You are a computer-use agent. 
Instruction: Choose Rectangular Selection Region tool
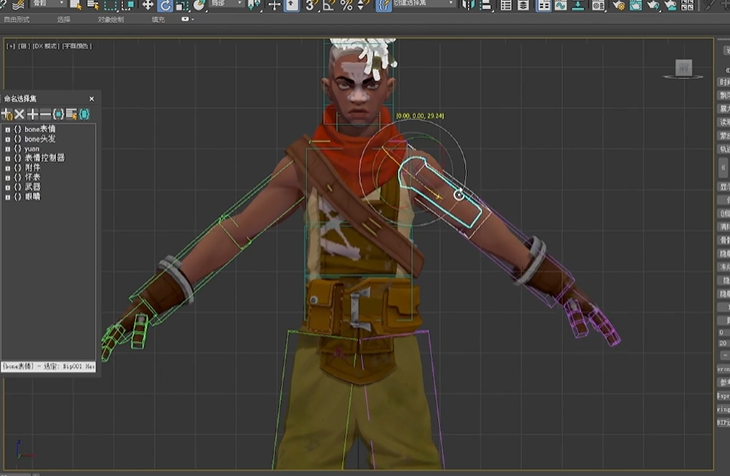point(110,5)
